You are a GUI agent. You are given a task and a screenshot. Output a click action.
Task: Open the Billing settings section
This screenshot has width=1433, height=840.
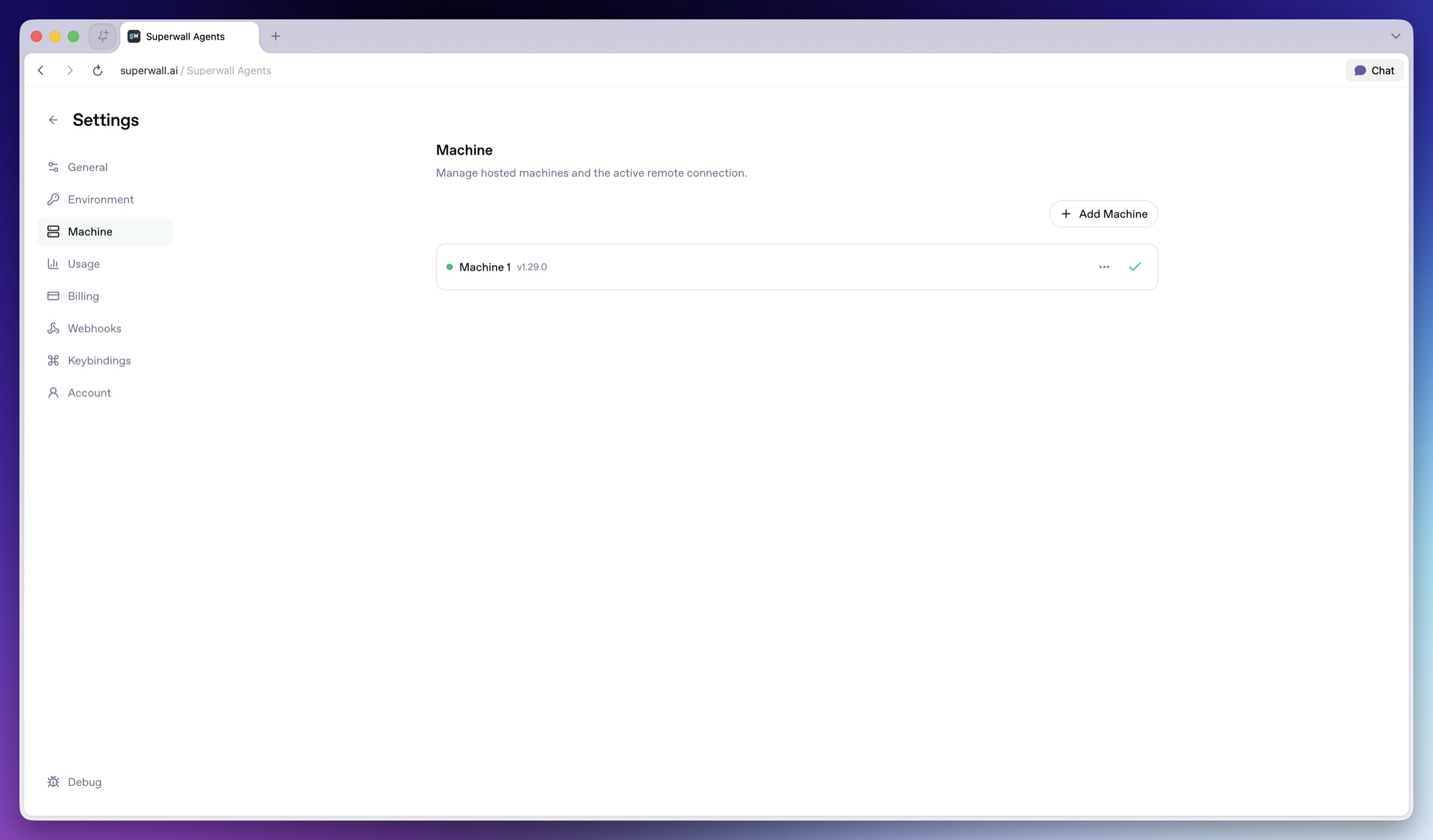(x=105, y=296)
